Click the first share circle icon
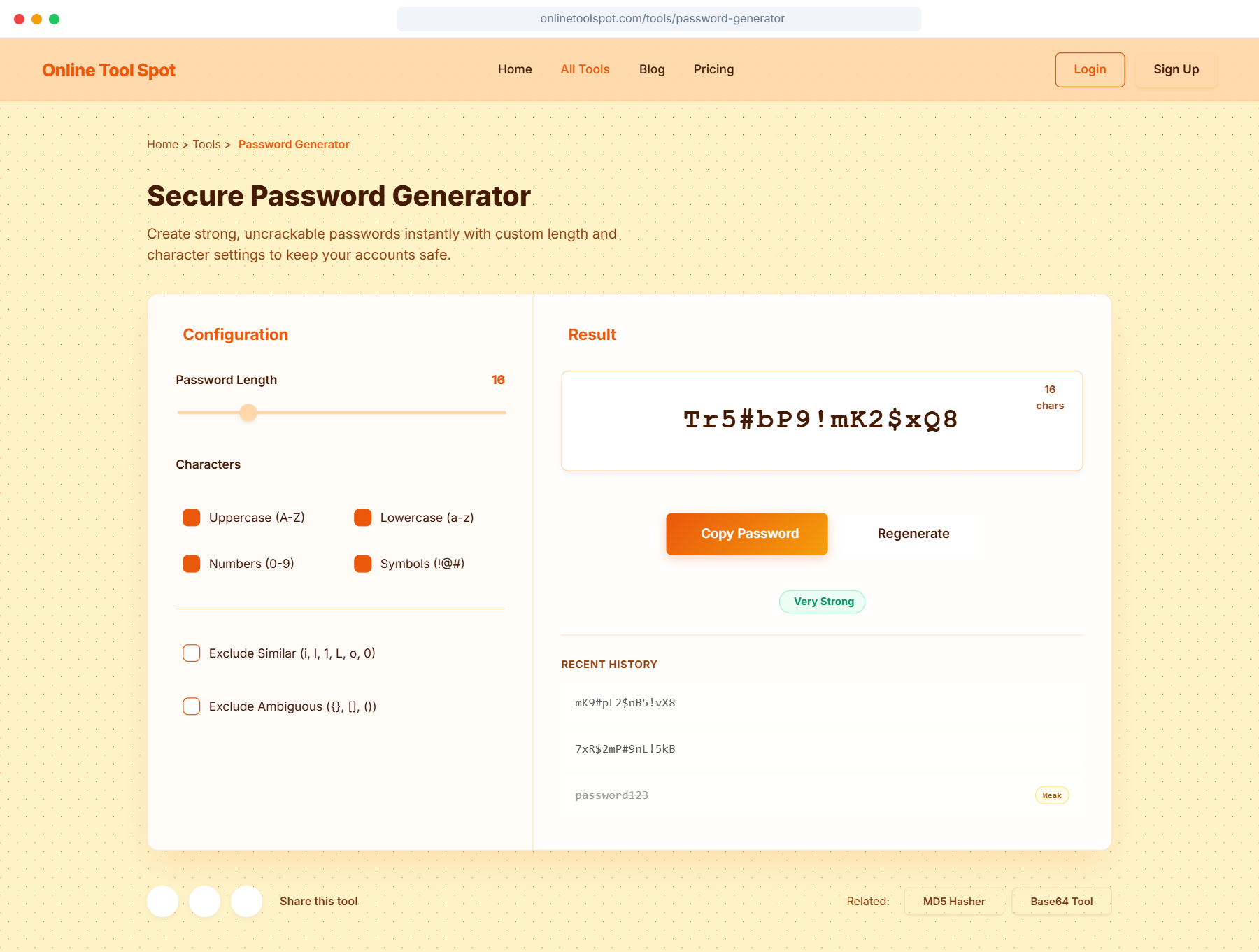The width and height of the screenshot is (1259, 952). (162, 901)
